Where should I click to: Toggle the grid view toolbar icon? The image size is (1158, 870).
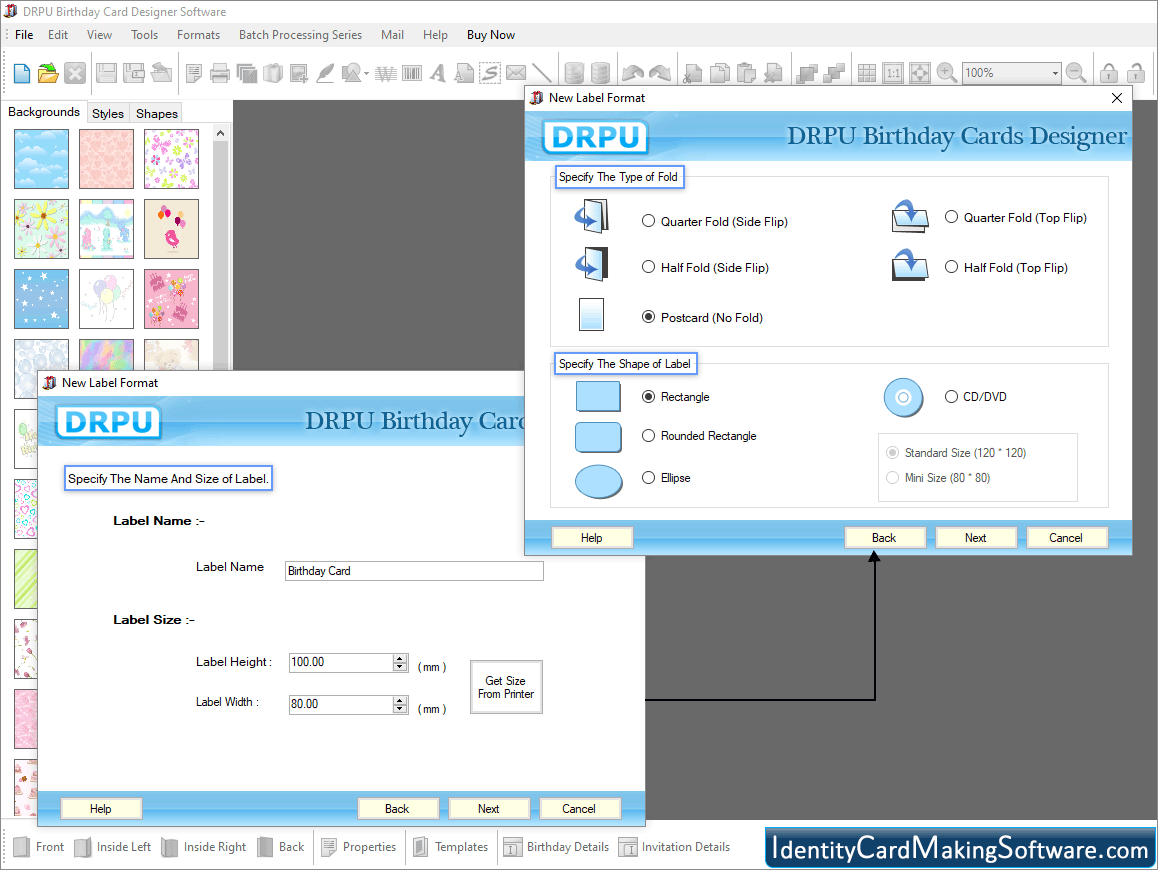(867, 73)
